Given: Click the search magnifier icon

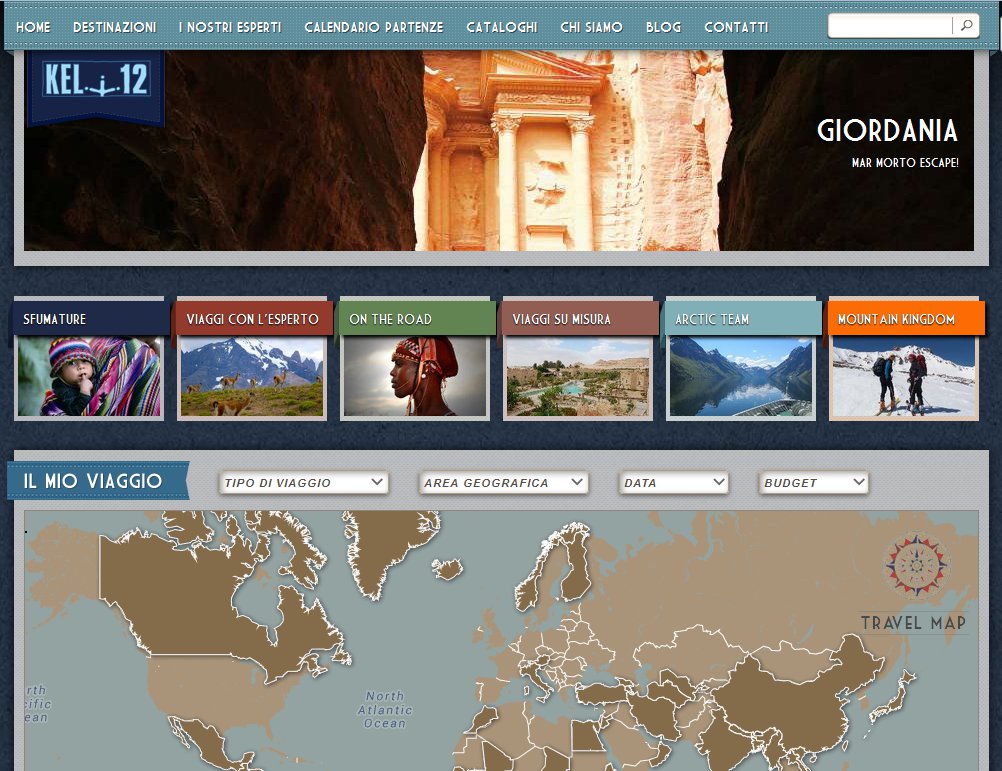Looking at the screenshot, I should [966, 26].
